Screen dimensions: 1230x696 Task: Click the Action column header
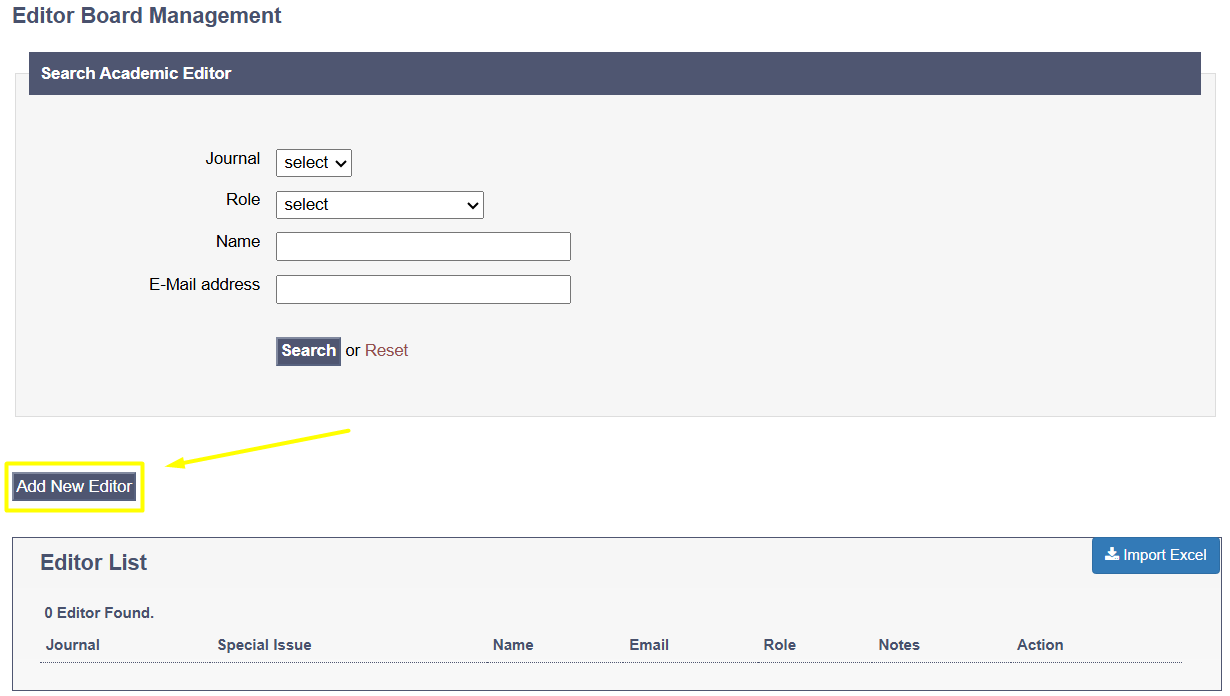click(x=1040, y=645)
